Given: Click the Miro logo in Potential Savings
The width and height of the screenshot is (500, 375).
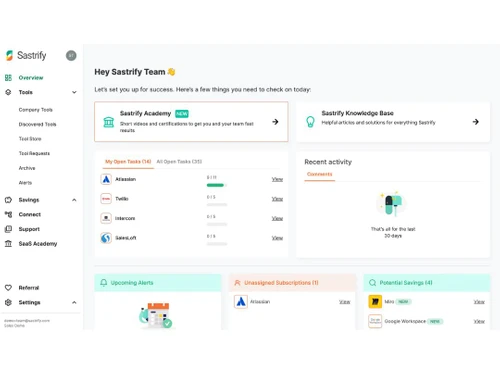Looking at the screenshot, I should 375,302.
